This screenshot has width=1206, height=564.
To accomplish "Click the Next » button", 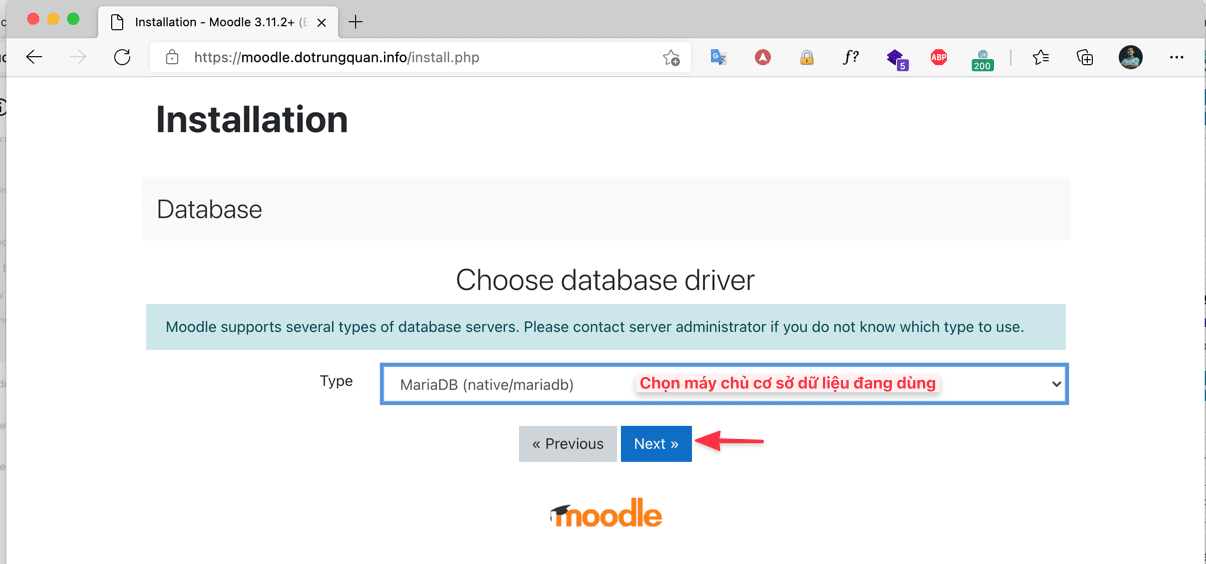I will click(x=656, y=444).
